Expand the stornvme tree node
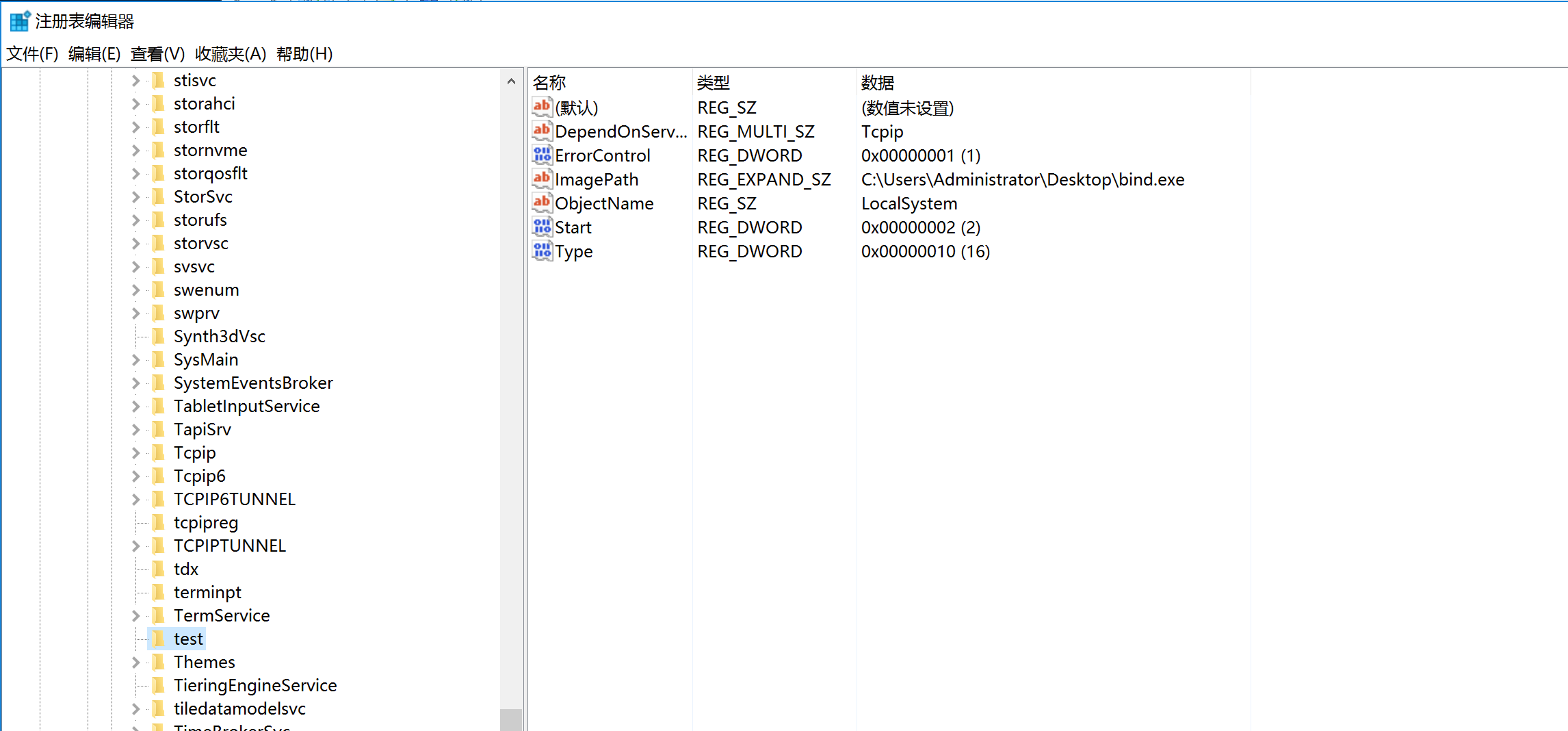Image resolution: width=1568 pixels, height=731 pixels. pyautogui.click(x=135, y=151)
